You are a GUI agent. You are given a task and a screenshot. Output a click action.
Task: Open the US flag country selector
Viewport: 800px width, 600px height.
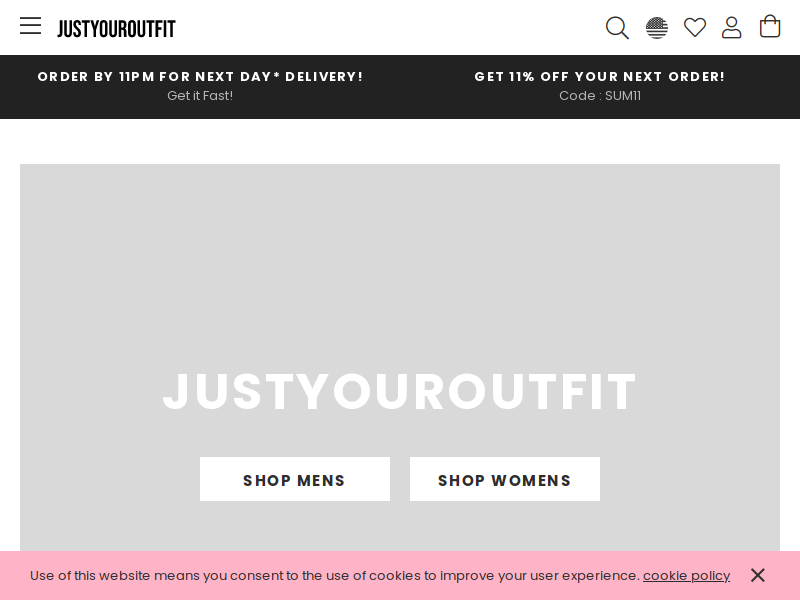click(x=657, y=28)
